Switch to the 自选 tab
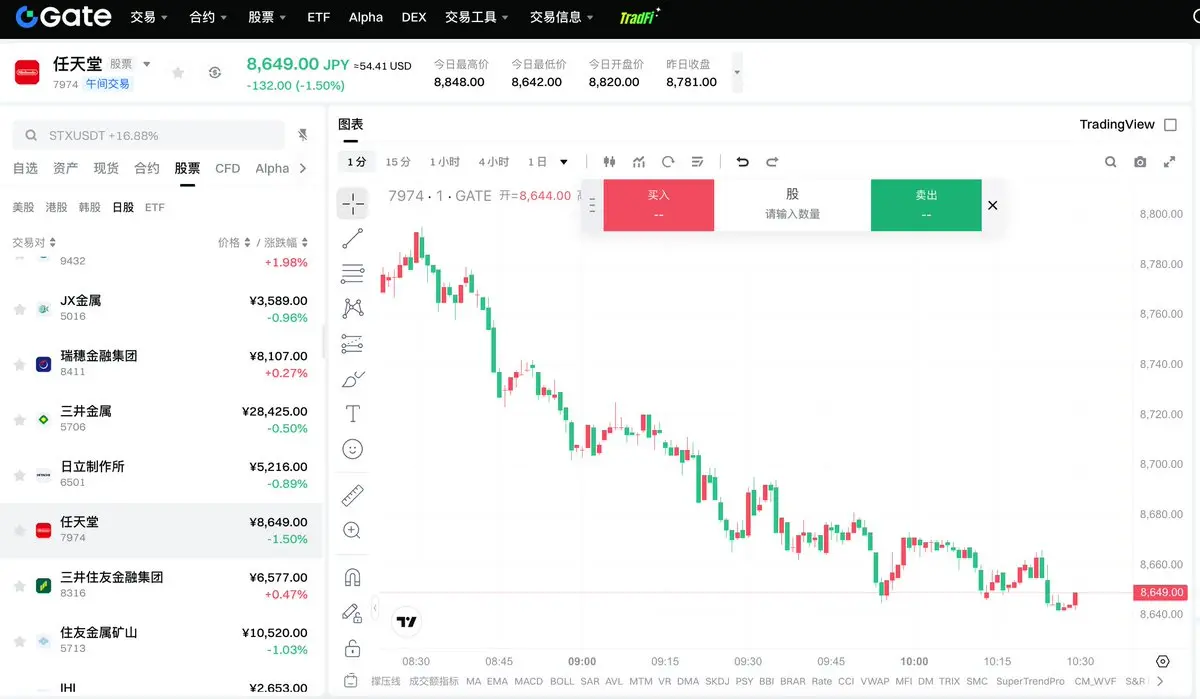Viewport: 1200px width, 699px height. [25, 168]
